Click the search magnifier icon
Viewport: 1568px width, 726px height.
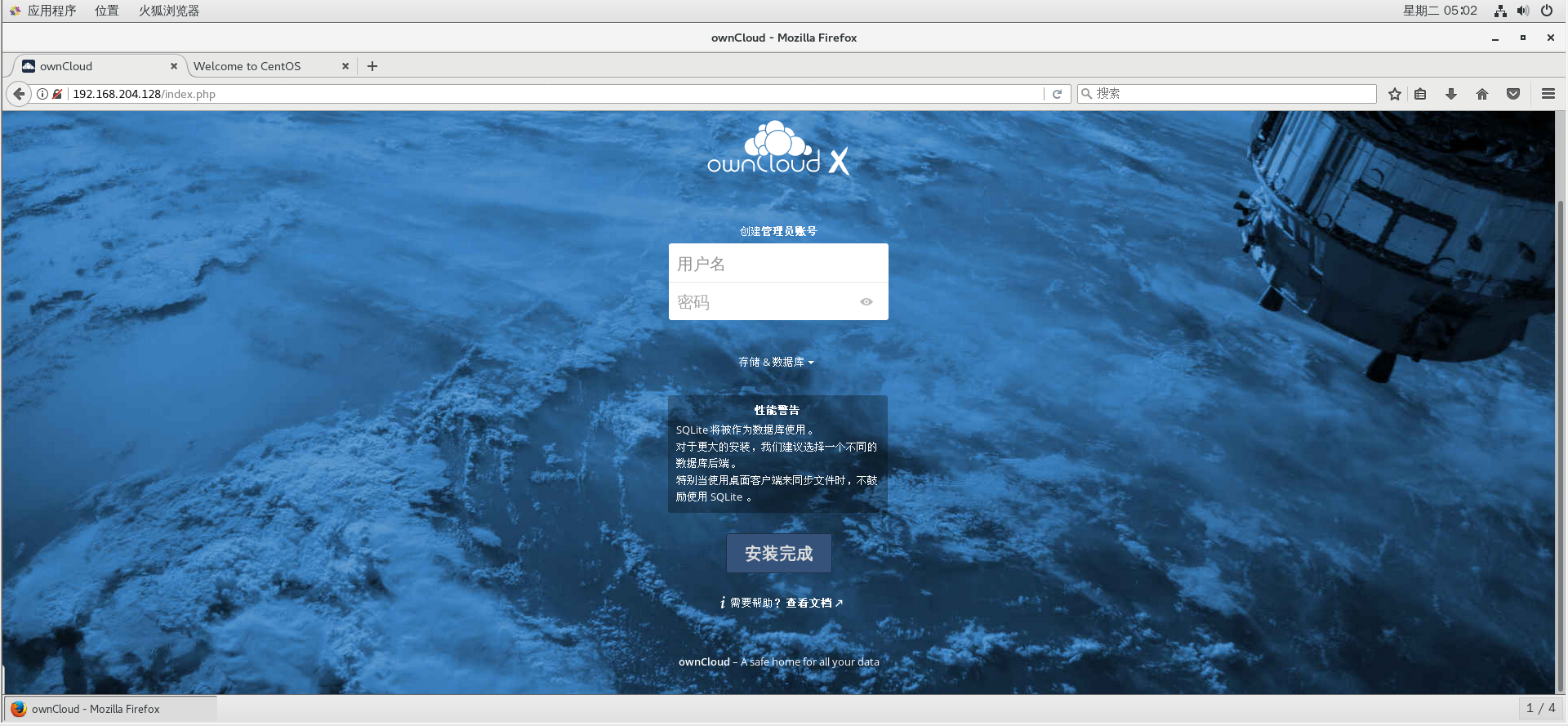[x=1087, y=94]
